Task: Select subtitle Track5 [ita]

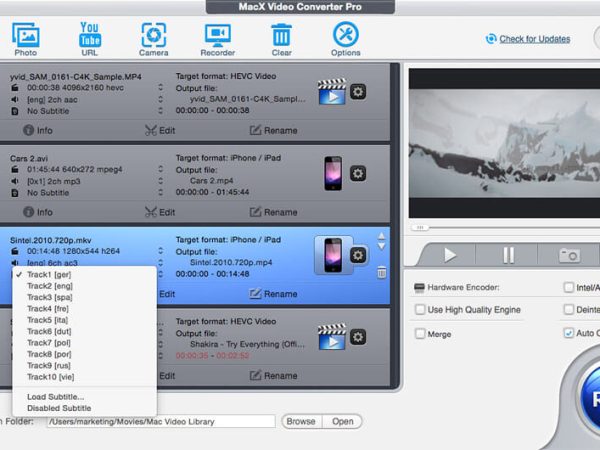Action: 85,320
